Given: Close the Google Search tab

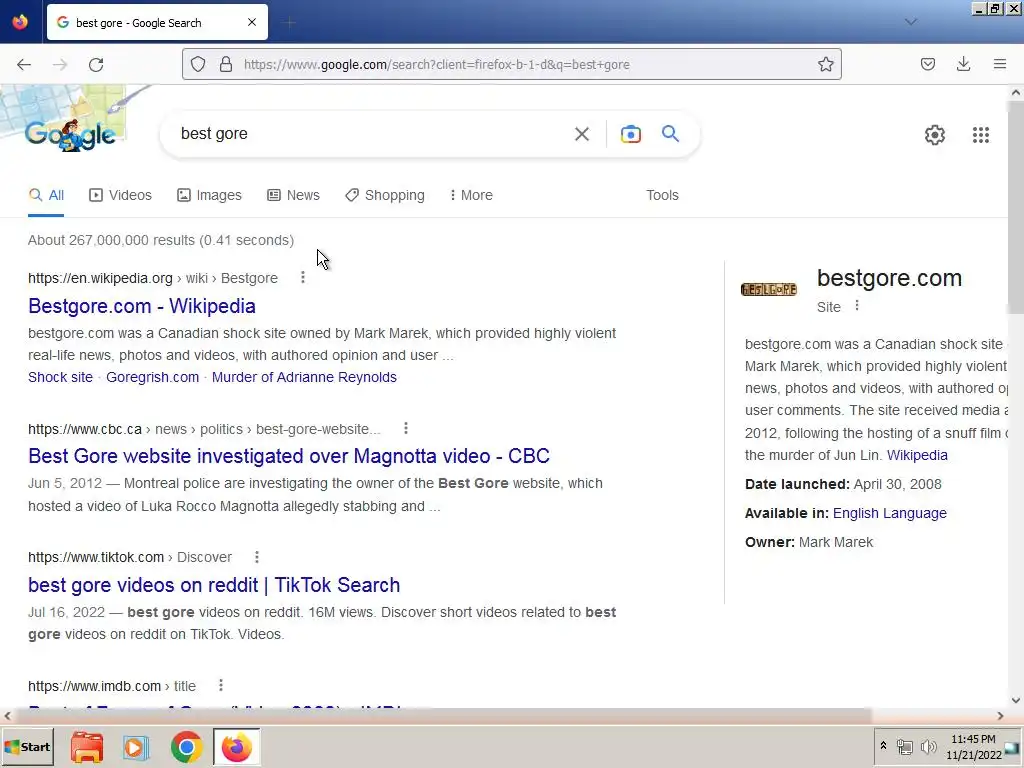Looking at the screenshot, I should click(252, 22).
